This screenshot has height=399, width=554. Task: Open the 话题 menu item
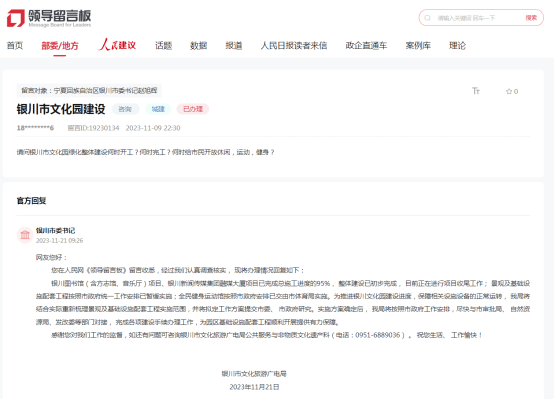(x=163, y=46)
